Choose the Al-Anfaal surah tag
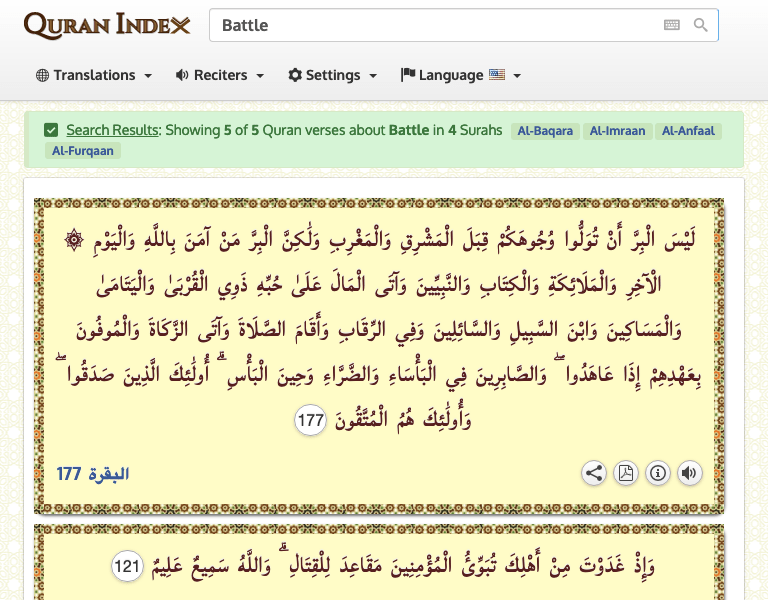768x600 pixels. (x=688, y=131)
